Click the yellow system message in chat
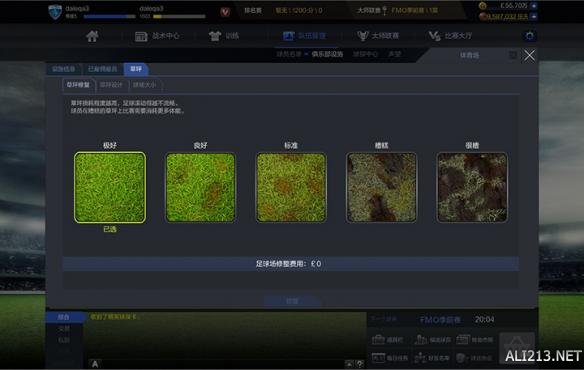584x370 pixels. click(x=113, y=317)
